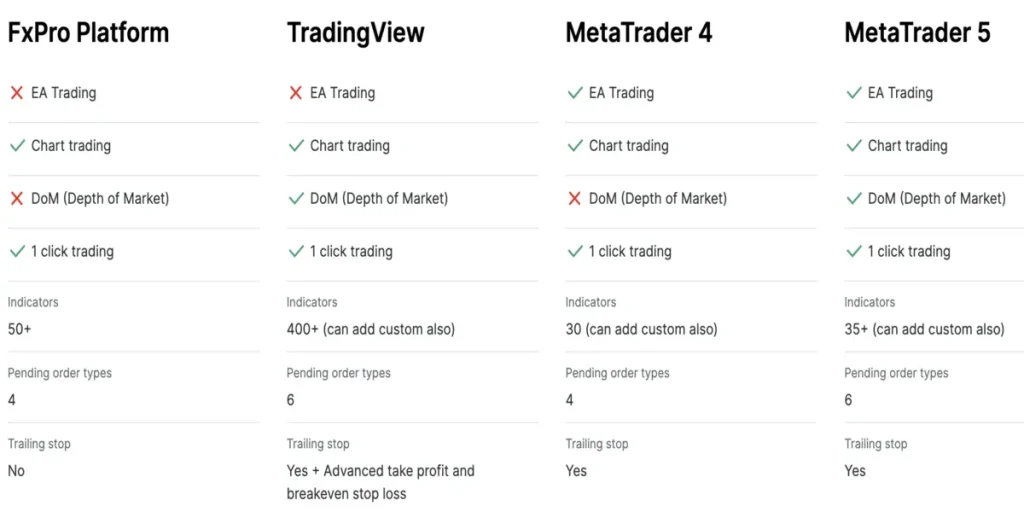The image size is (1024, 512).
Task: Click the green check beside MetaTrader 5 EA Trading
Action: coord(854,93)
